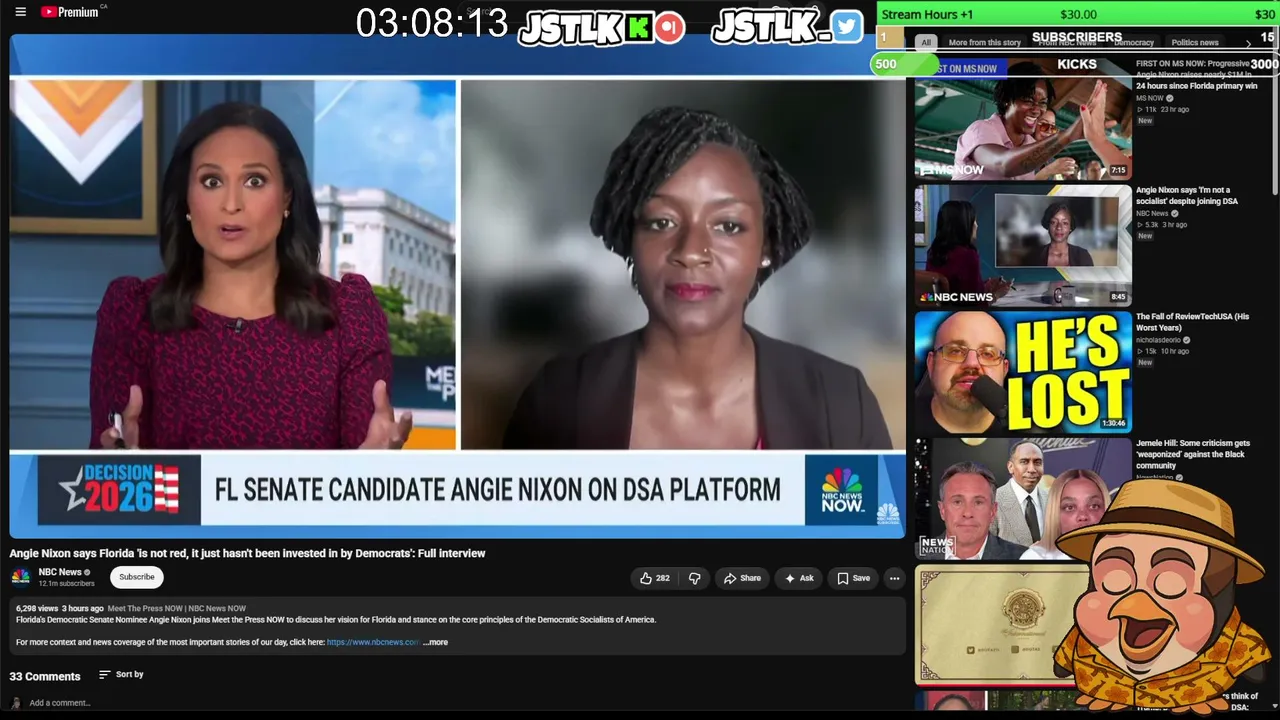The width and height of the screenshot is (1280, 720).
Task: Open 'Angie Nixon says I'm not a socialist' title
Action: point(1187,196)
